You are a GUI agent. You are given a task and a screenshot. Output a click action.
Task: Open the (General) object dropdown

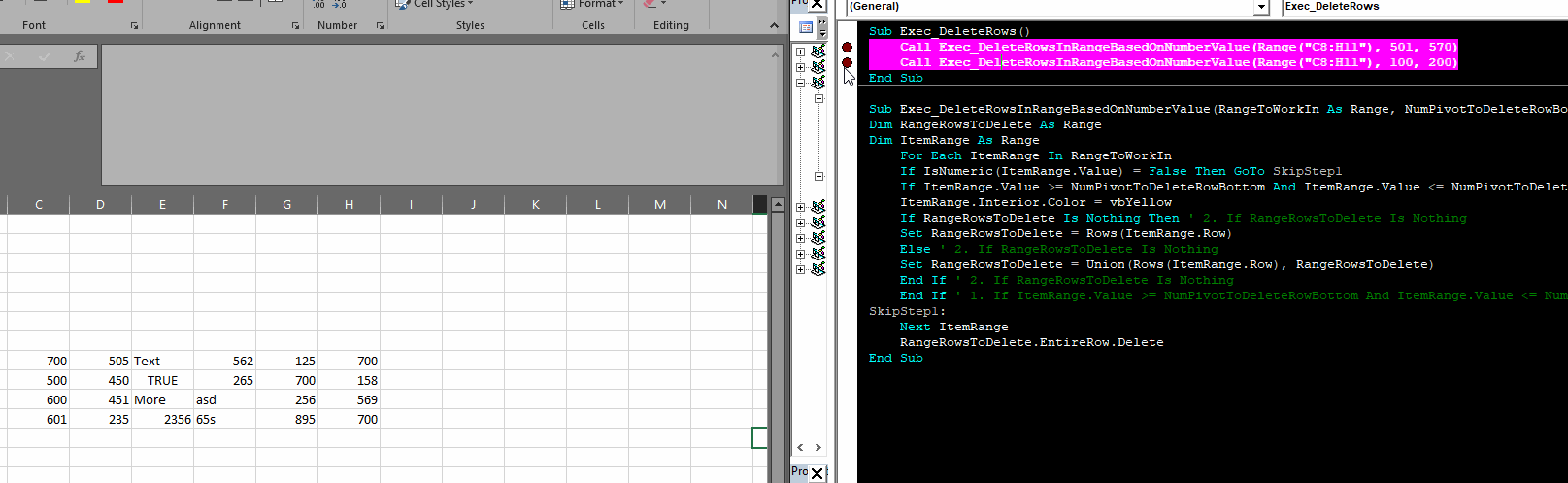pyautogui.click(x=1261, y=7)
